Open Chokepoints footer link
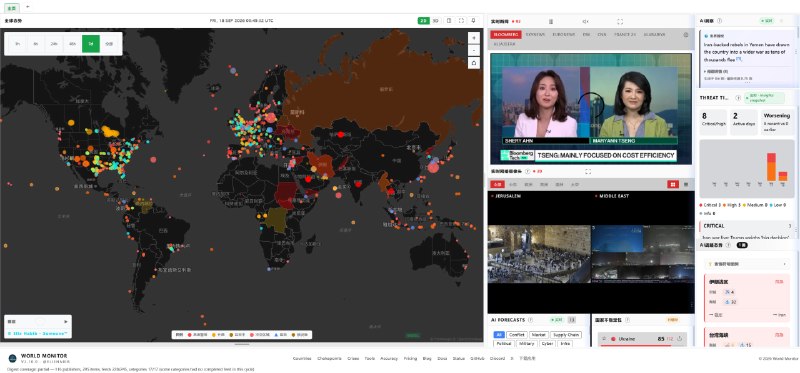This screenshot has width=800, height=373. [329, 359]
